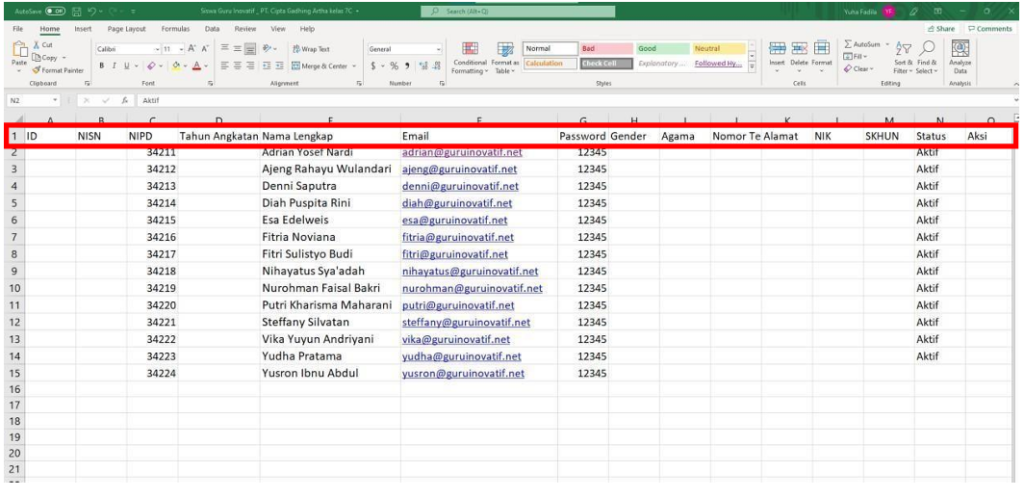Apply Comma Style format
The image size is (1024, 498).
[407, 66]
